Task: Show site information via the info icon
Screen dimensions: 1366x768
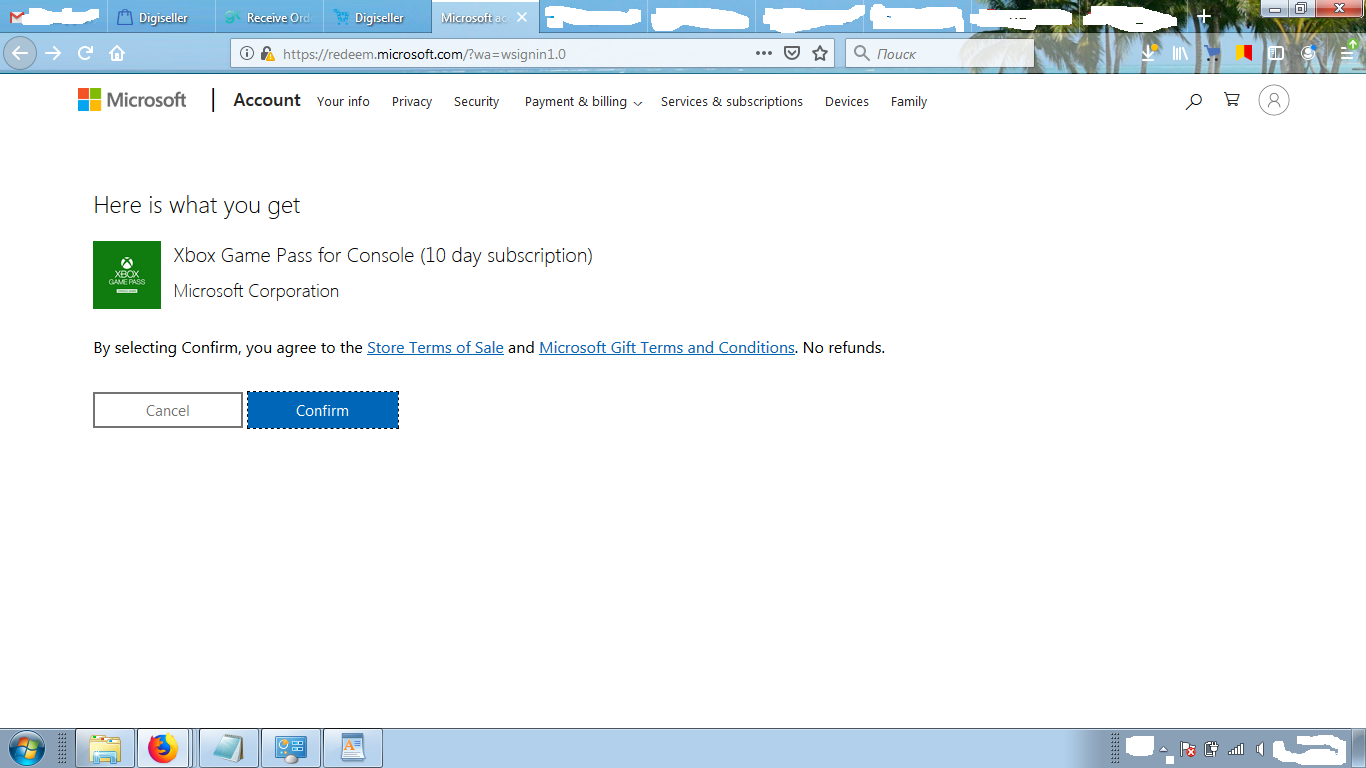Action: 247,54
